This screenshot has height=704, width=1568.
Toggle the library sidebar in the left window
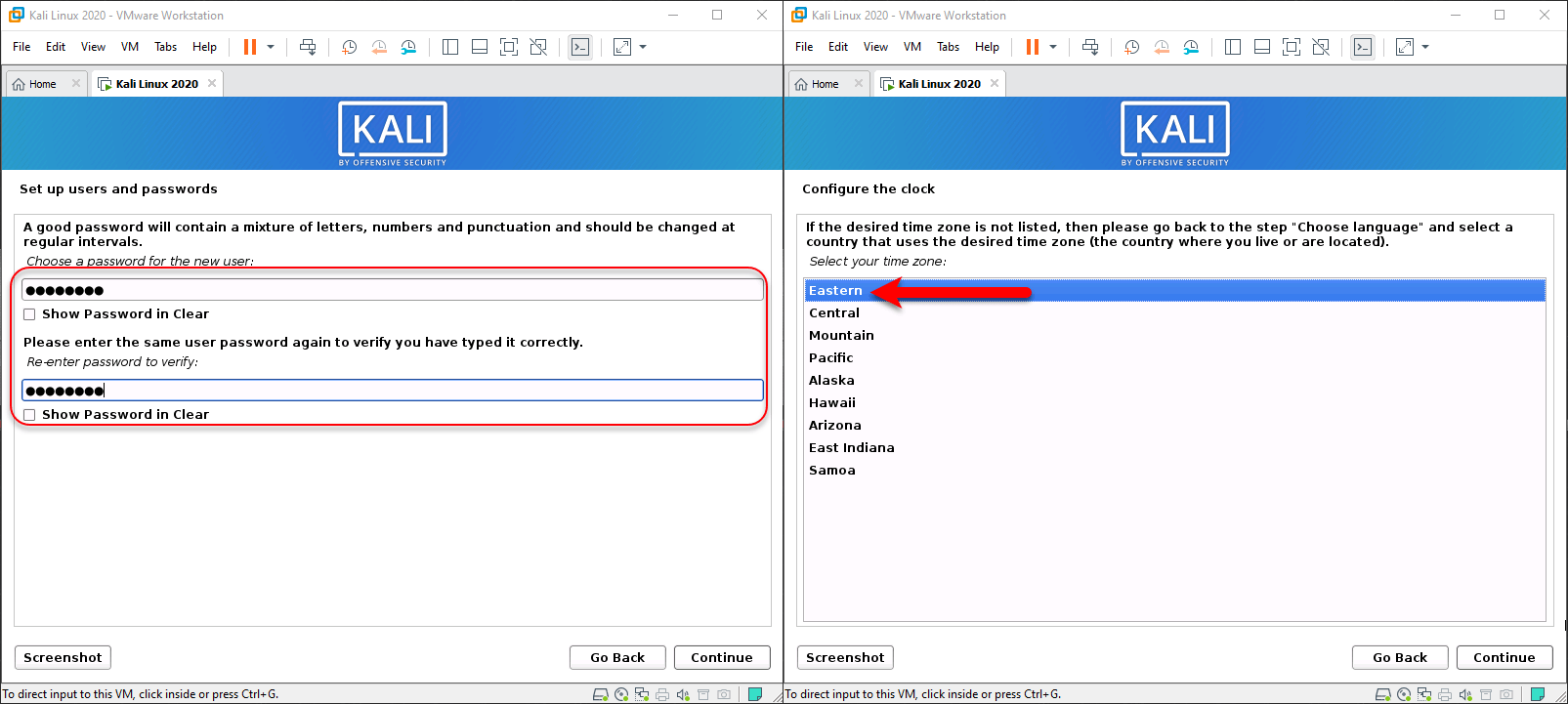tap(450, 47)
